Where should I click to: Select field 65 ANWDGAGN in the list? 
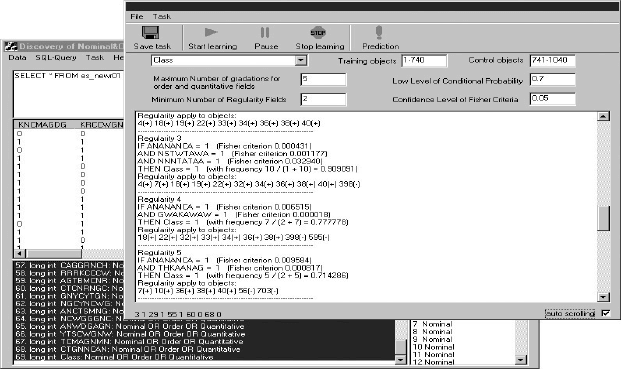tap(130, 326)
